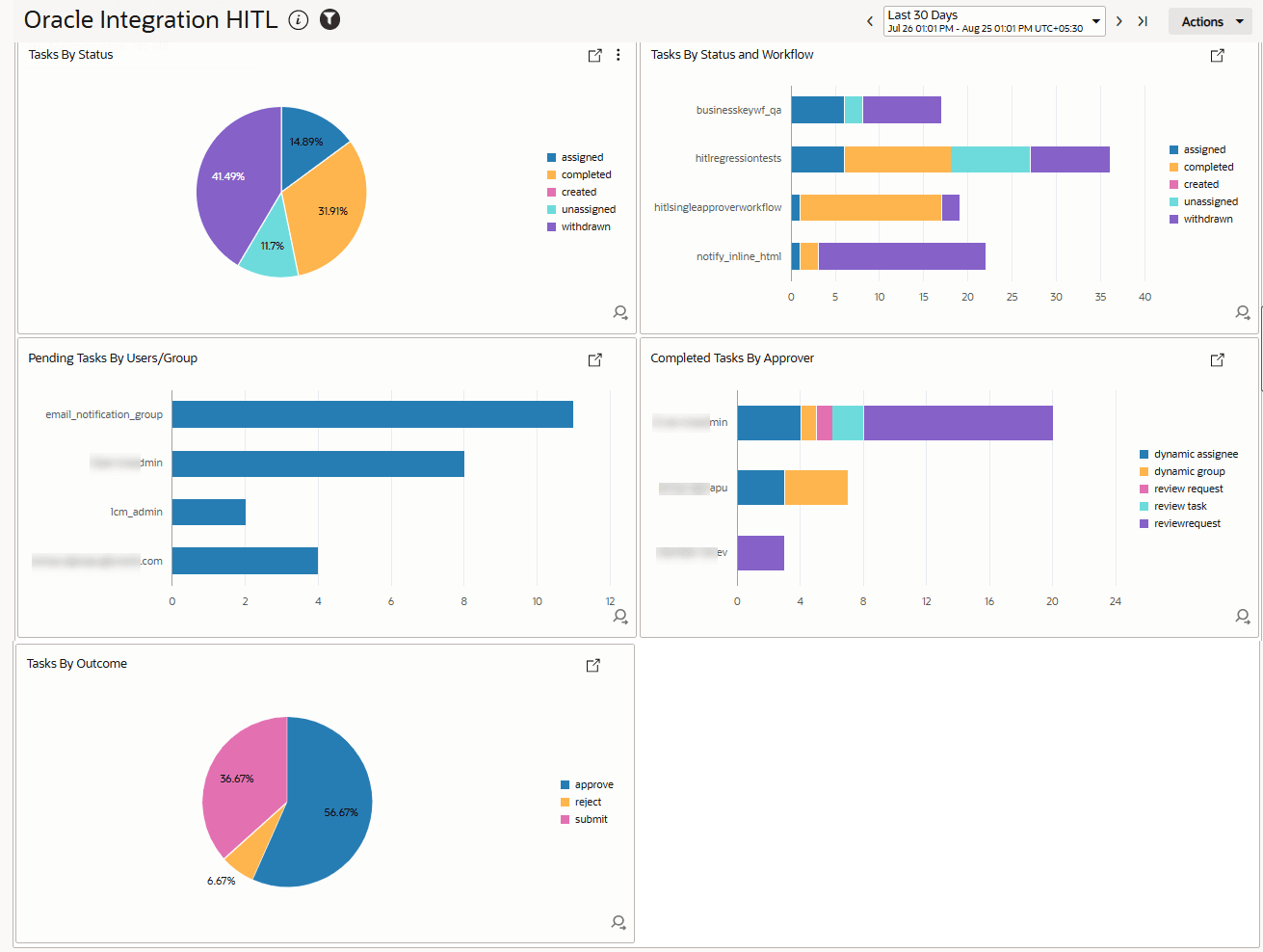
Task: Pop out the Completed Tasks By Approver widget
Action: [x=1218, y=359]
